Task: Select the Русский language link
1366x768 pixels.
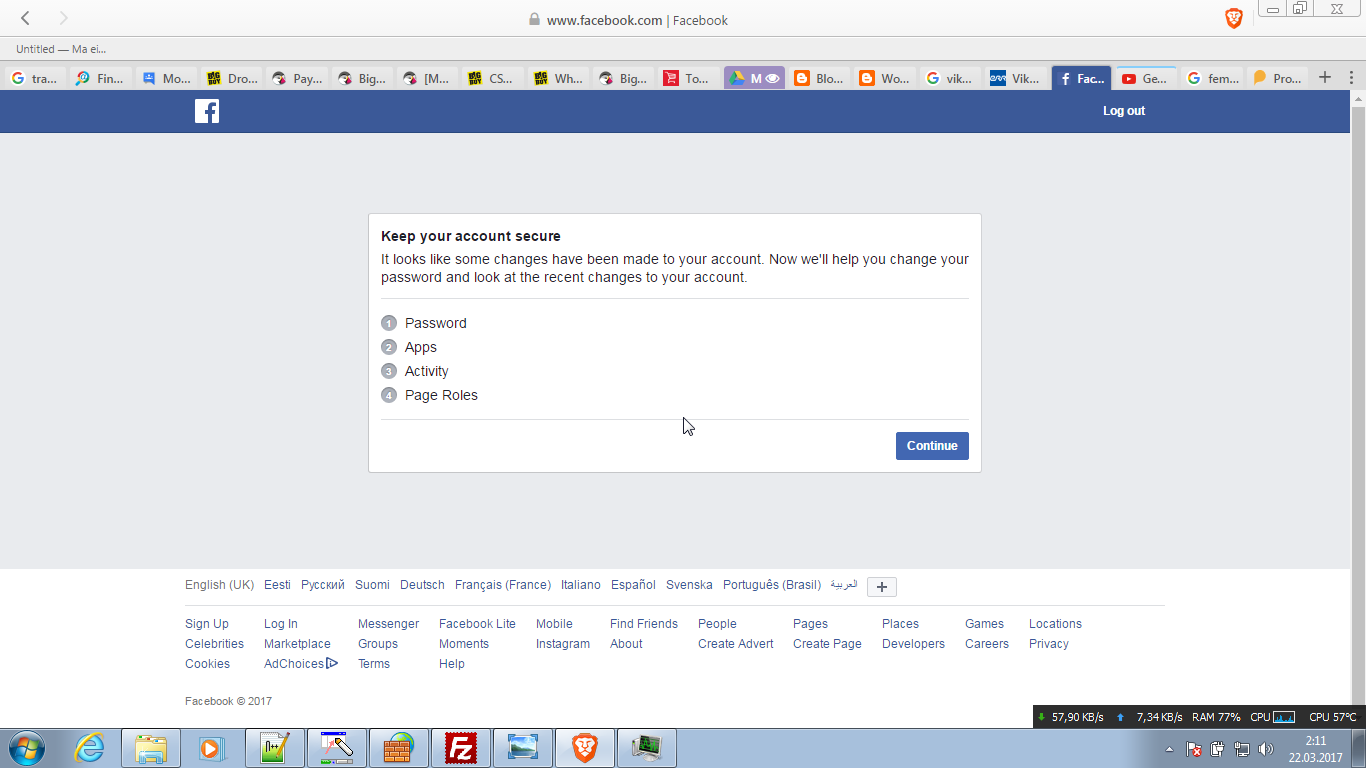Action: click(323, 585)
